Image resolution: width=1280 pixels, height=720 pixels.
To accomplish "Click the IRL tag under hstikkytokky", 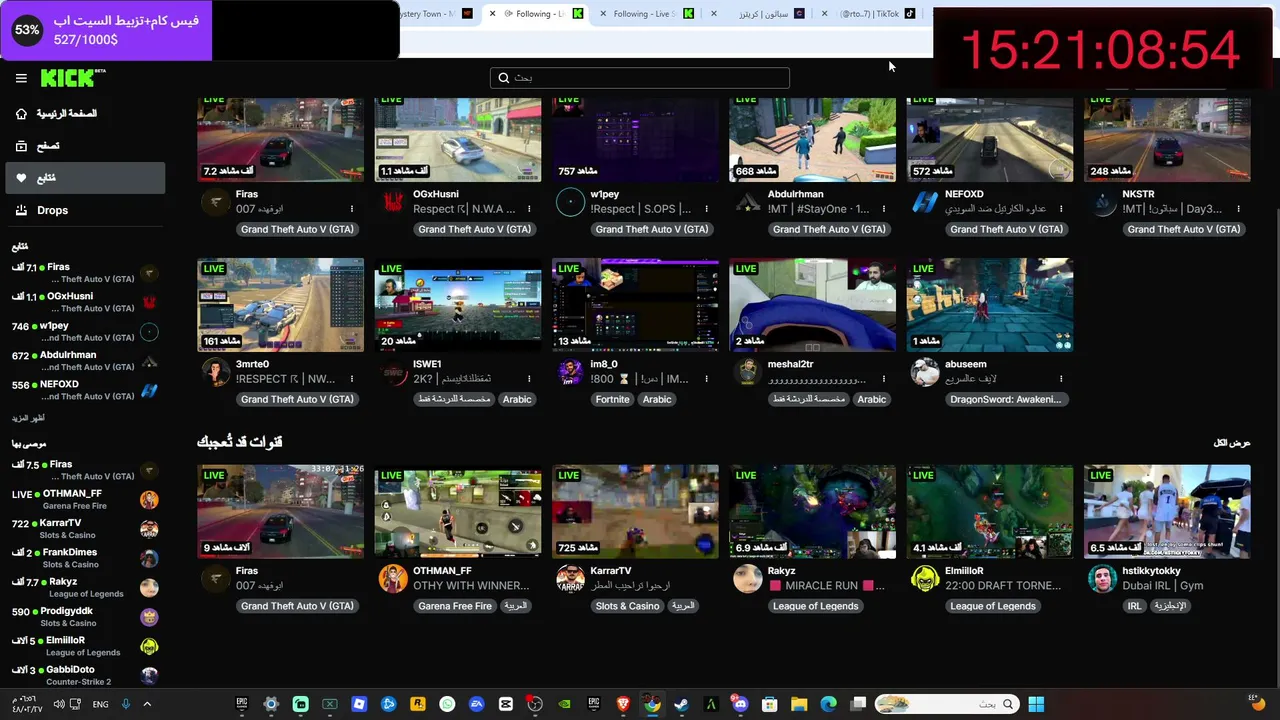I will [x=1134, y=606].
